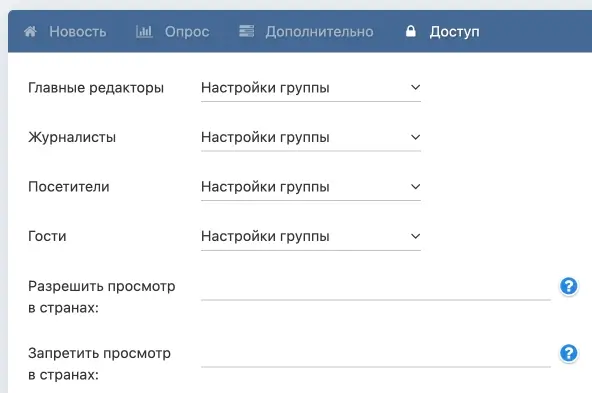Viewport: 592px width, 393px height.
Task: Open the Гости access dropdown
Action: [311, 236]
